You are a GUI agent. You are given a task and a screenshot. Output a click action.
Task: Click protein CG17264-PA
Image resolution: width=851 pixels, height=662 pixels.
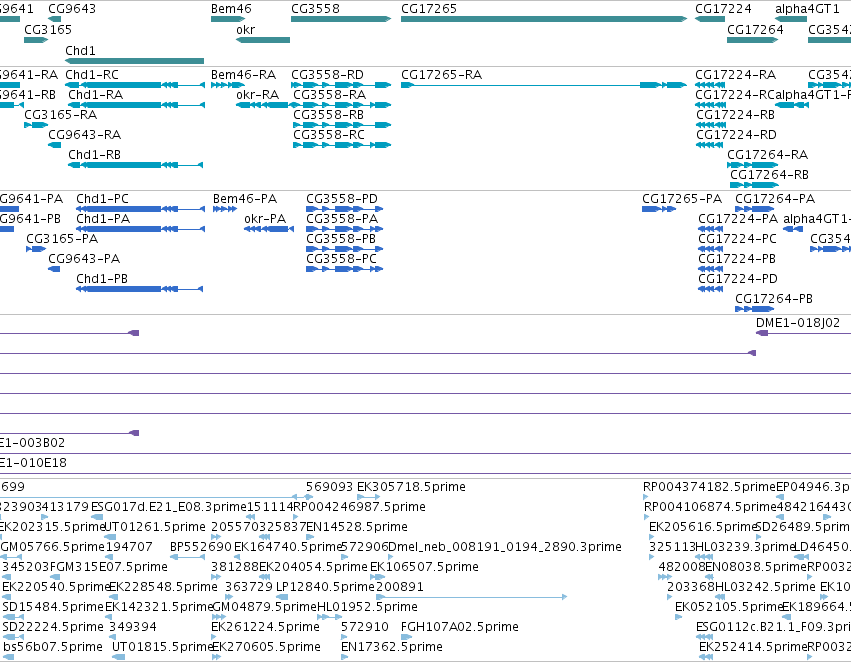(775, 199)
